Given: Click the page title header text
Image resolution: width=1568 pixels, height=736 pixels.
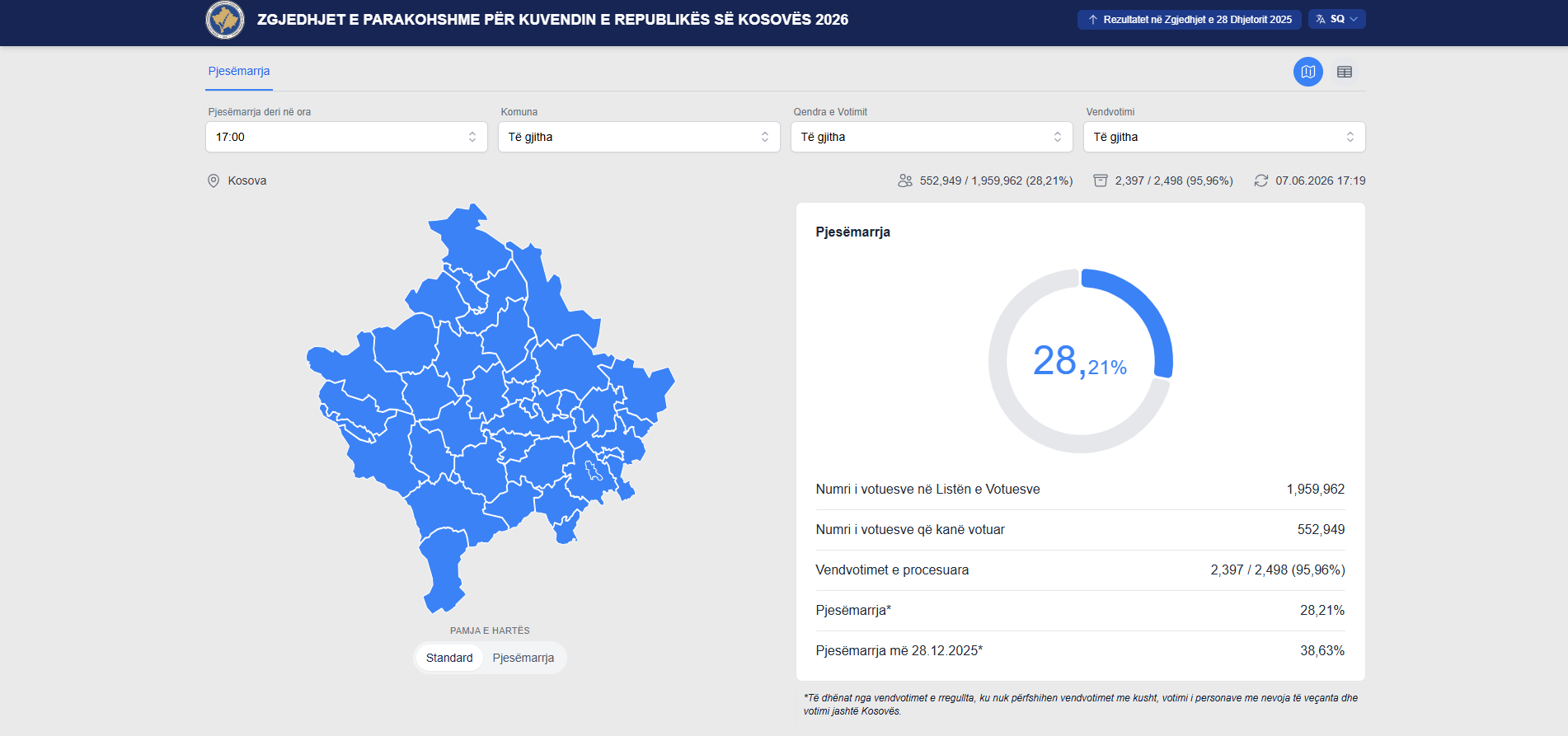Looking at the screenshot, I should pyautogui.click(x=552, y=20).
